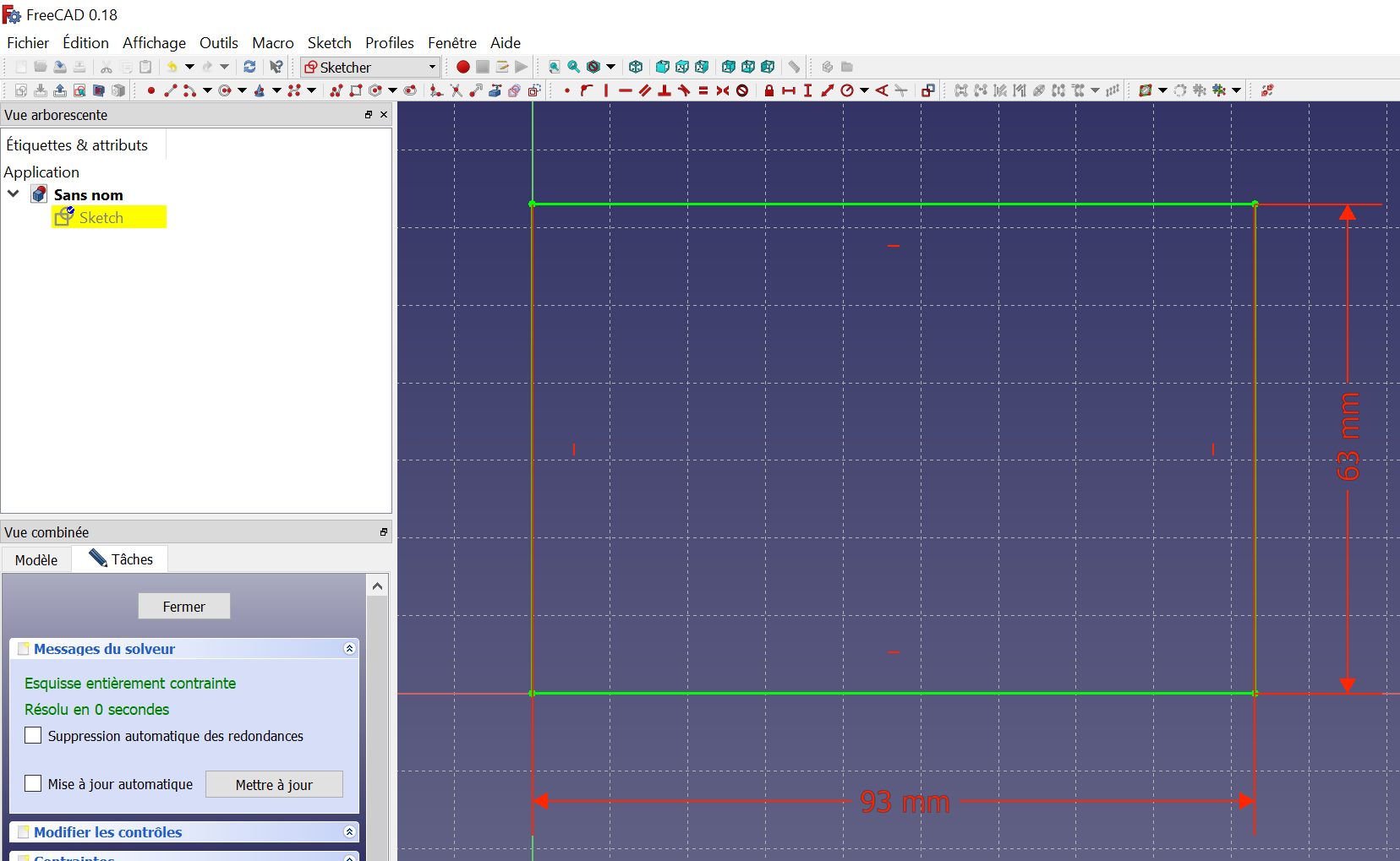Open the Aide menu
This screenshot has width=1400, height=861.
[506, 42]
